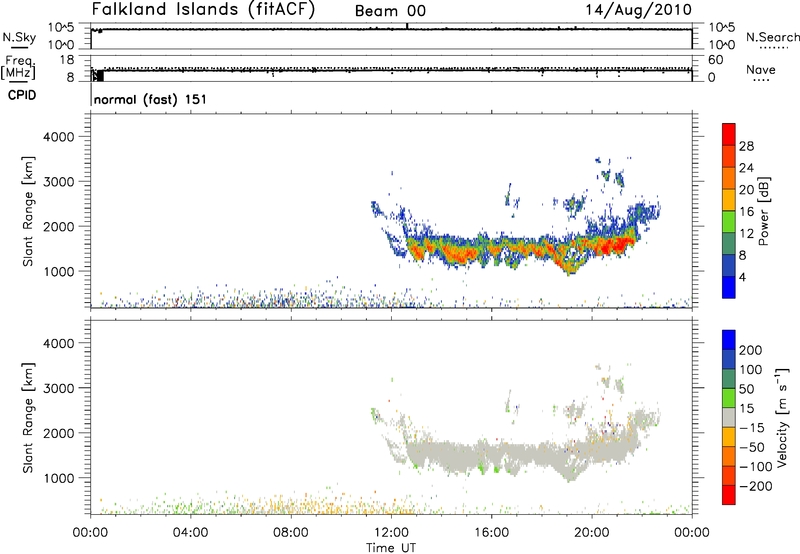Click the "4" label on the power scale
The width and height of the screenshot is (800, 554).
743,277
